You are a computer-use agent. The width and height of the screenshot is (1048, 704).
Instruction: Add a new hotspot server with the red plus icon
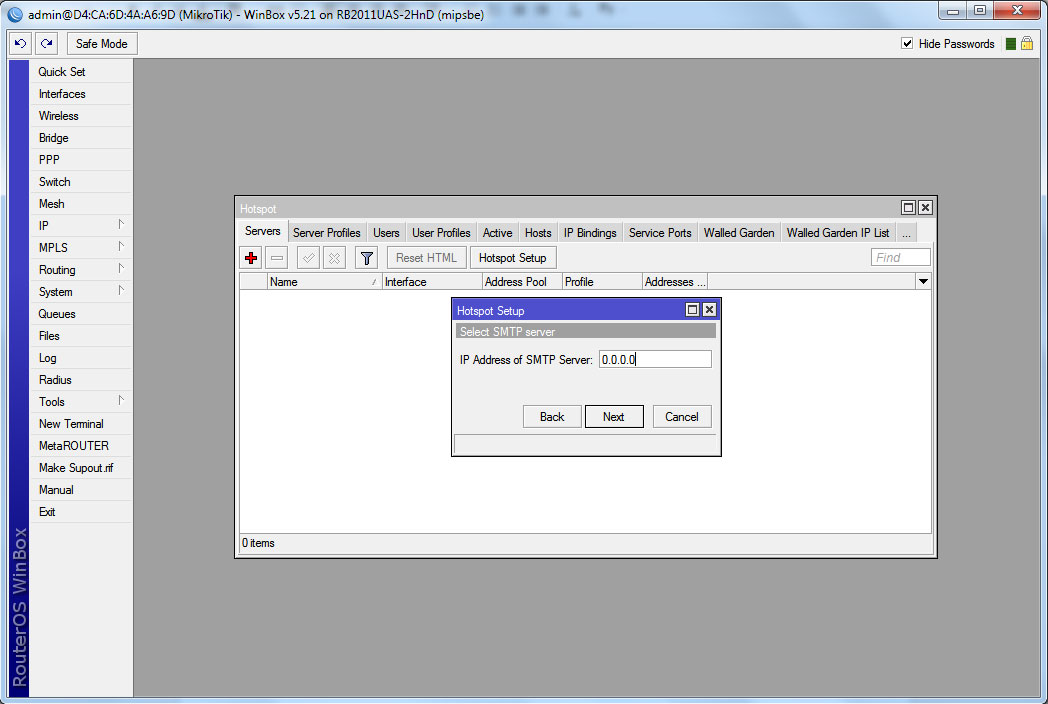point(250,257)
